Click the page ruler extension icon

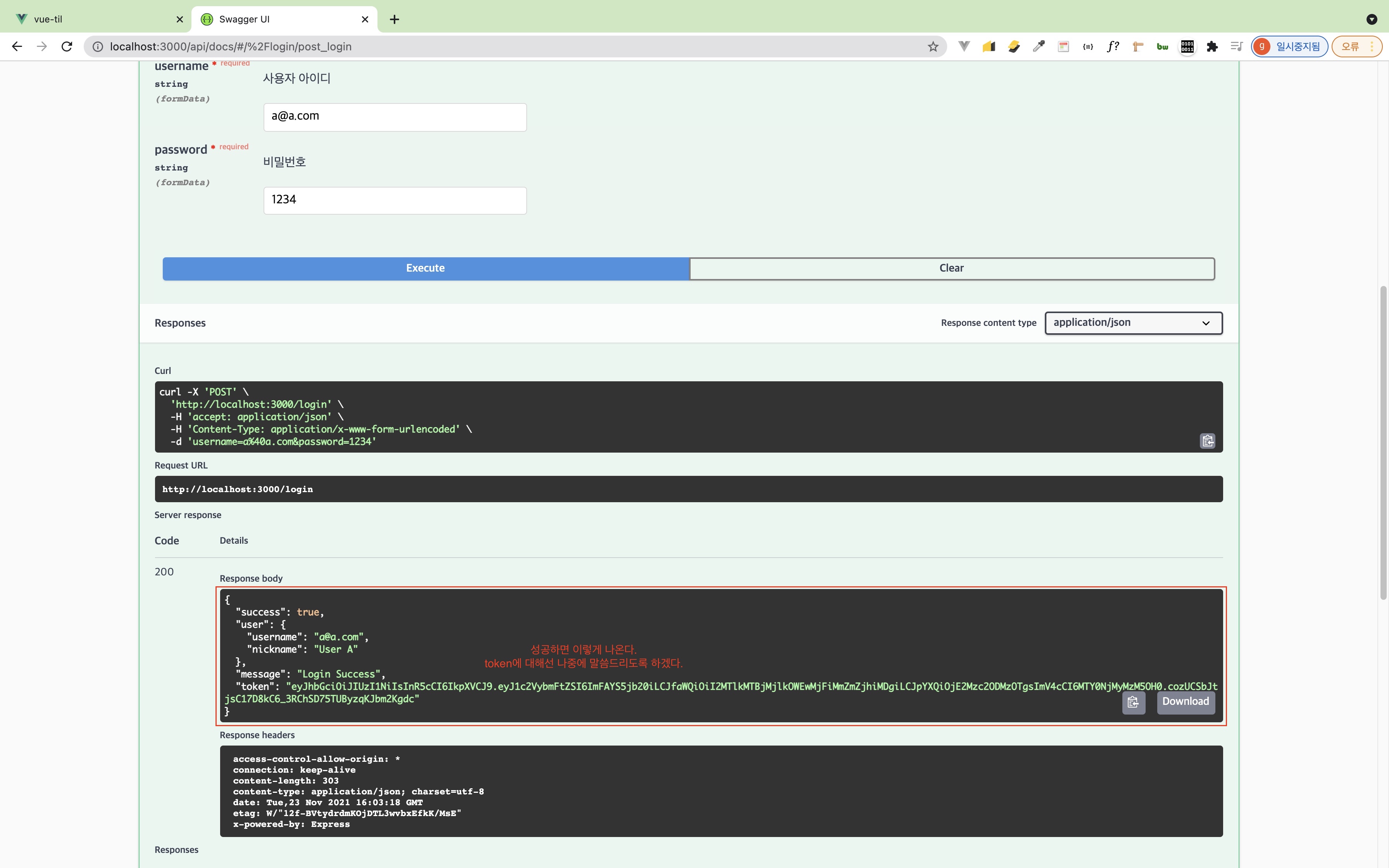(x=1137, y=46)
